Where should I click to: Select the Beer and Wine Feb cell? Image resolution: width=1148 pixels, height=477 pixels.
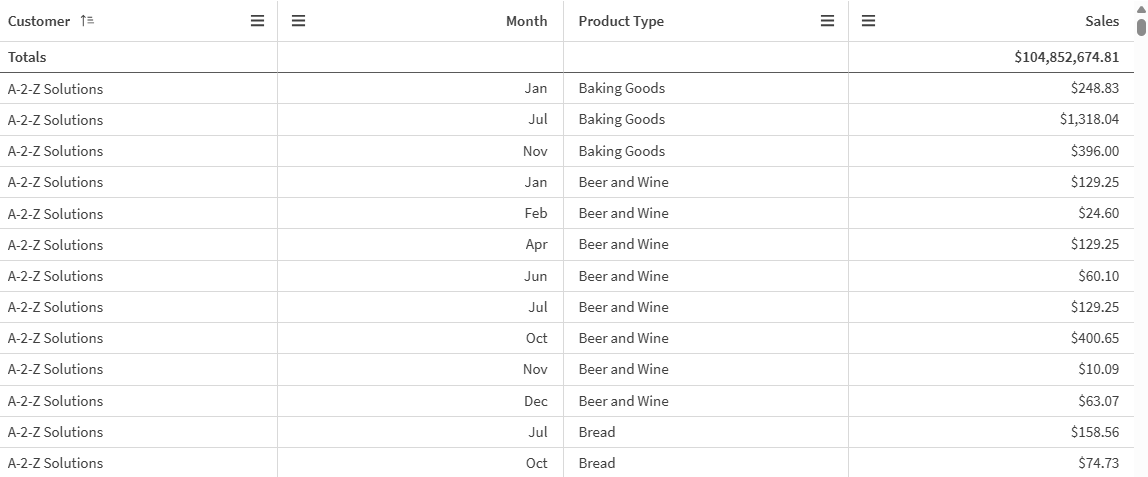(x=623, y=213)
